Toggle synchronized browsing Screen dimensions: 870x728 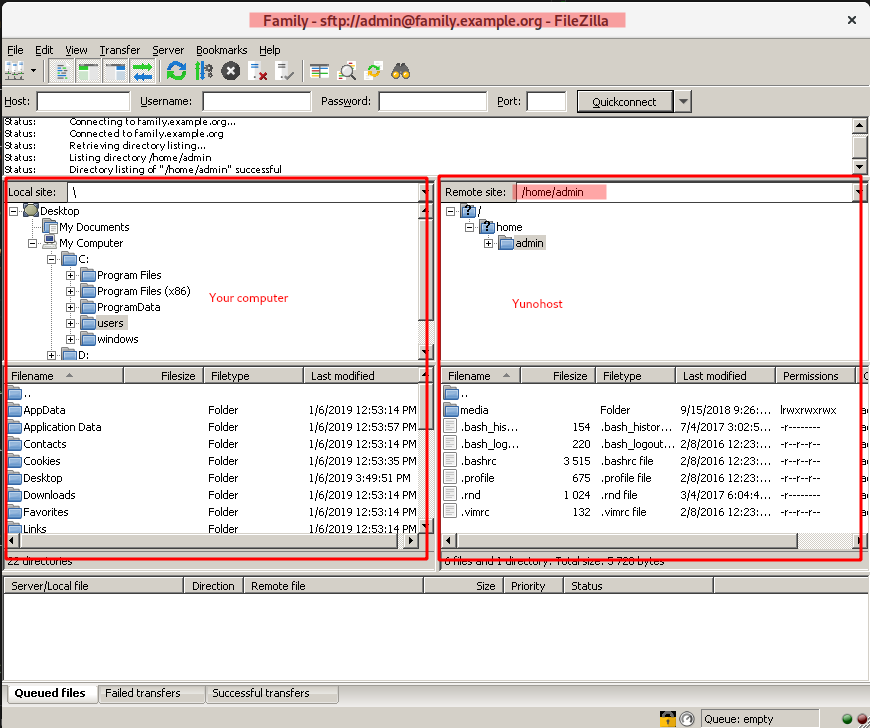pyautogui.click(x=372, y=70)
